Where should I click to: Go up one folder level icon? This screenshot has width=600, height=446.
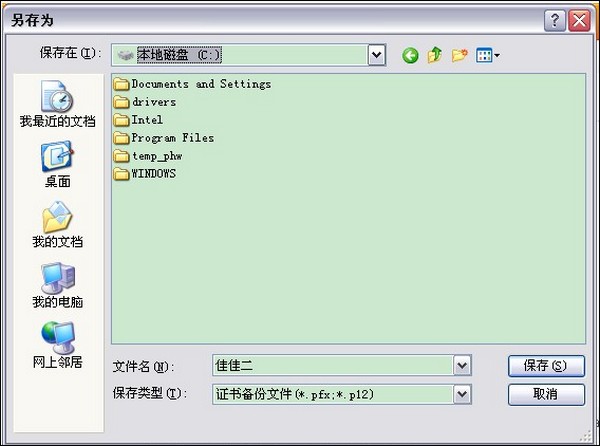tap(435, 56)
